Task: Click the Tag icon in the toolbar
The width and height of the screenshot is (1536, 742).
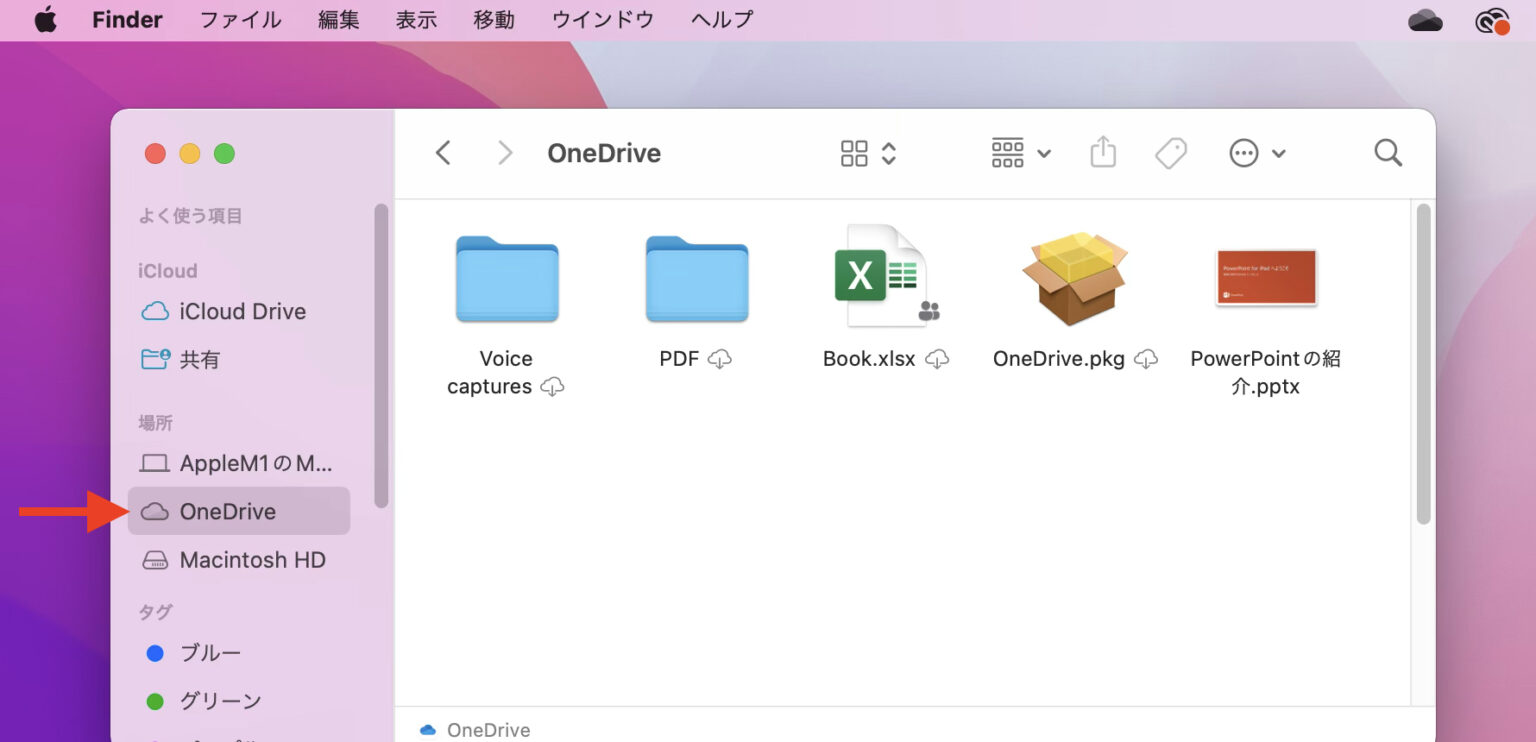Action: pyautogui.click(x=1170, y=152)
